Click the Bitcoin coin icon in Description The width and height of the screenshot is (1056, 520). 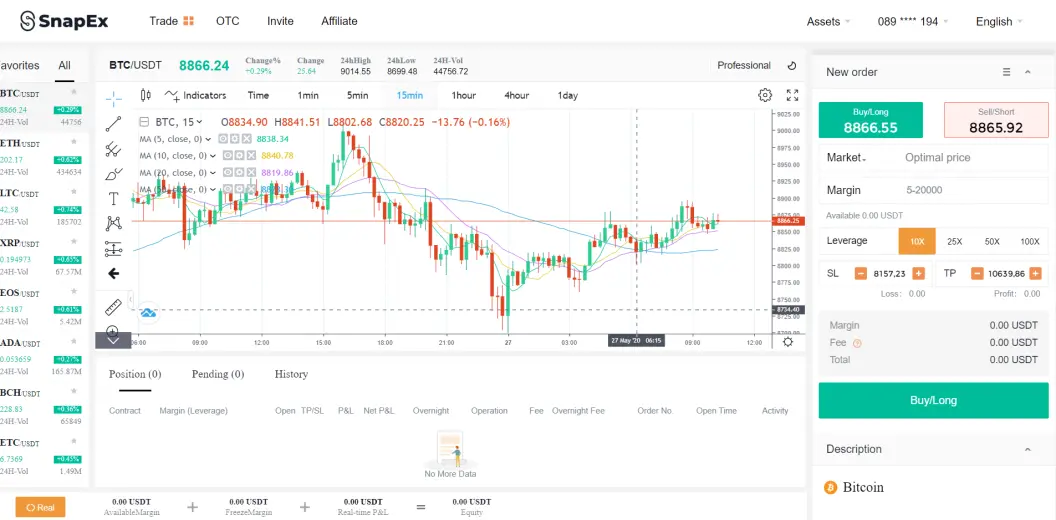(x=830, y=487)
